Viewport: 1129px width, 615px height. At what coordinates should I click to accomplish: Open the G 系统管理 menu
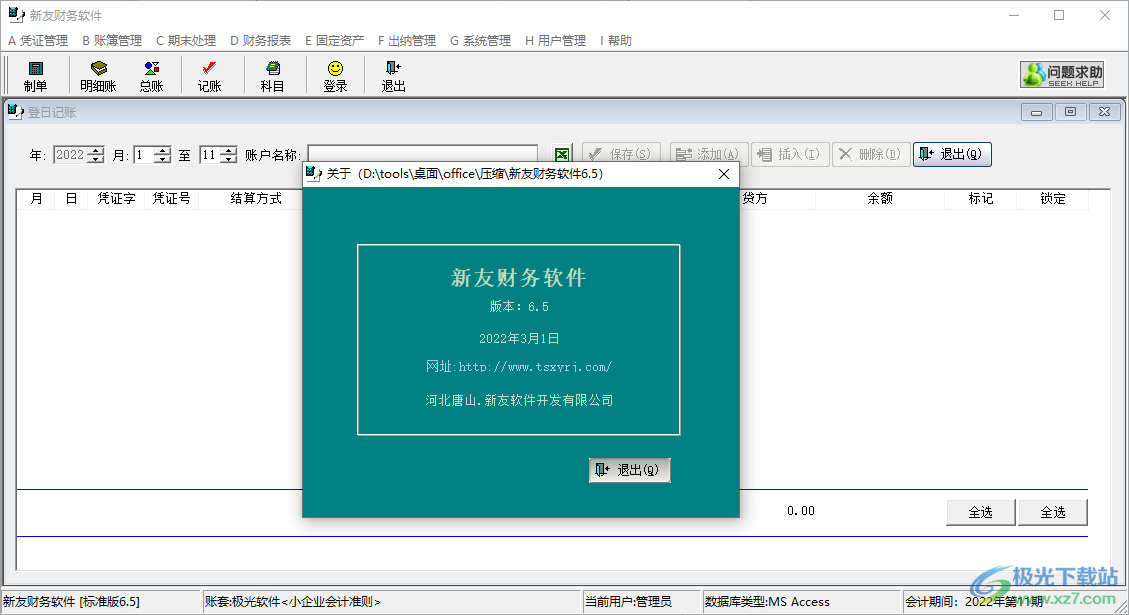[480, 40]
